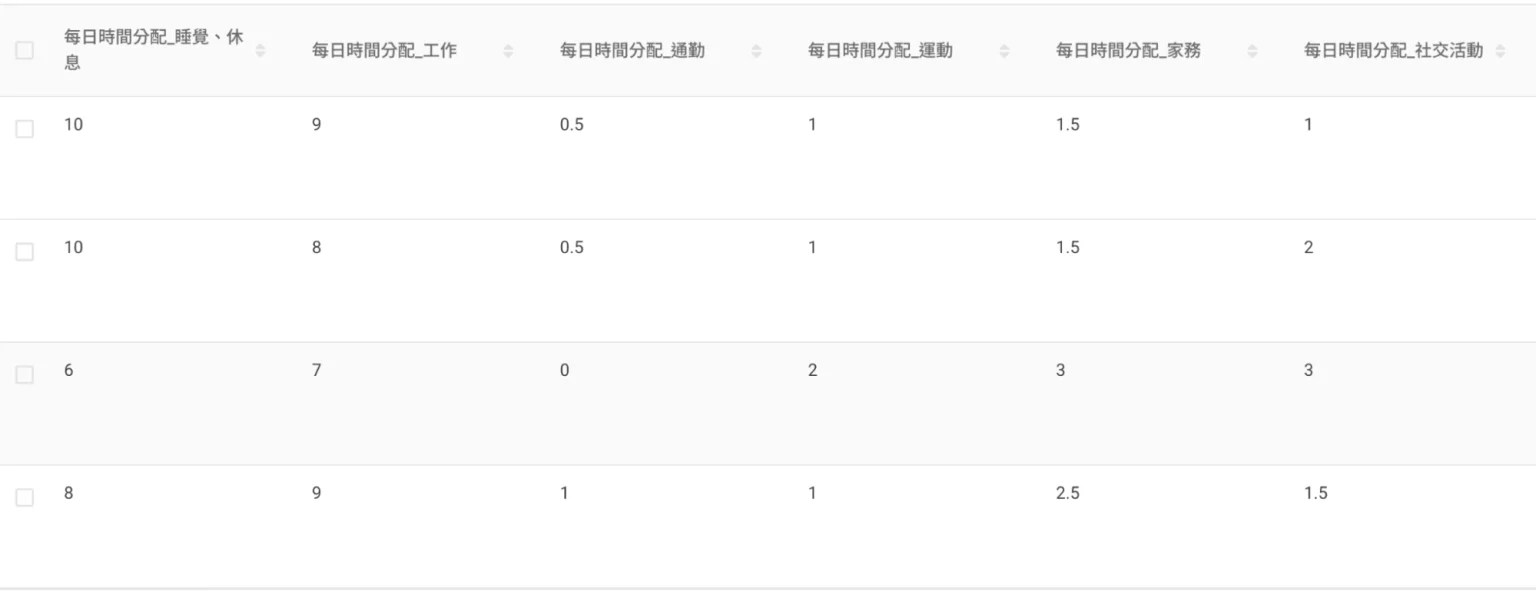Click the social activity cell showing 1.5
This screenshot has height=592, width=1536.
[x=1316, y=494]
